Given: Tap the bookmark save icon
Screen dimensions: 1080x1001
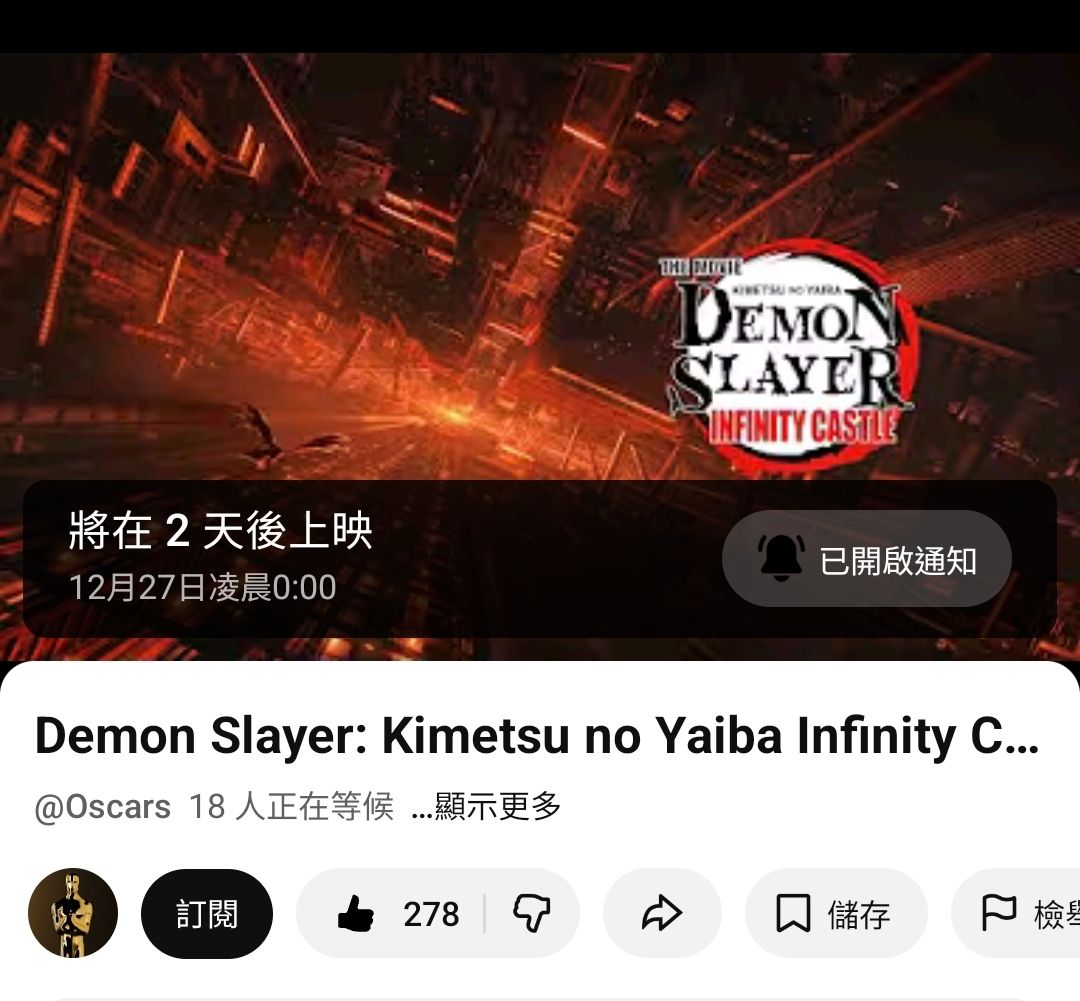Looking at the screenshot, I should click(793, 914).
